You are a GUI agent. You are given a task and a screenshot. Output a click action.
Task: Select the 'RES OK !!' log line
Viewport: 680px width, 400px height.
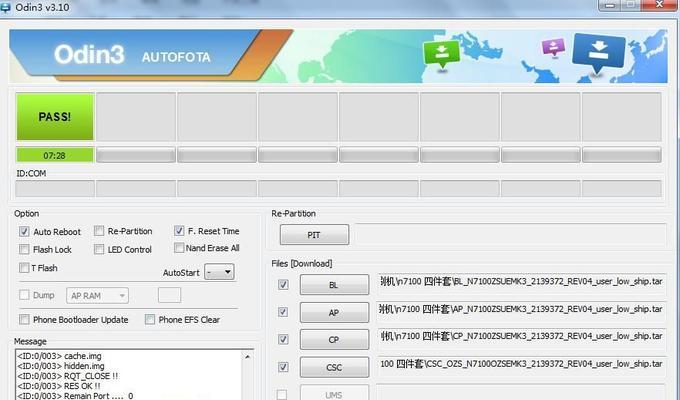[59, 386]
